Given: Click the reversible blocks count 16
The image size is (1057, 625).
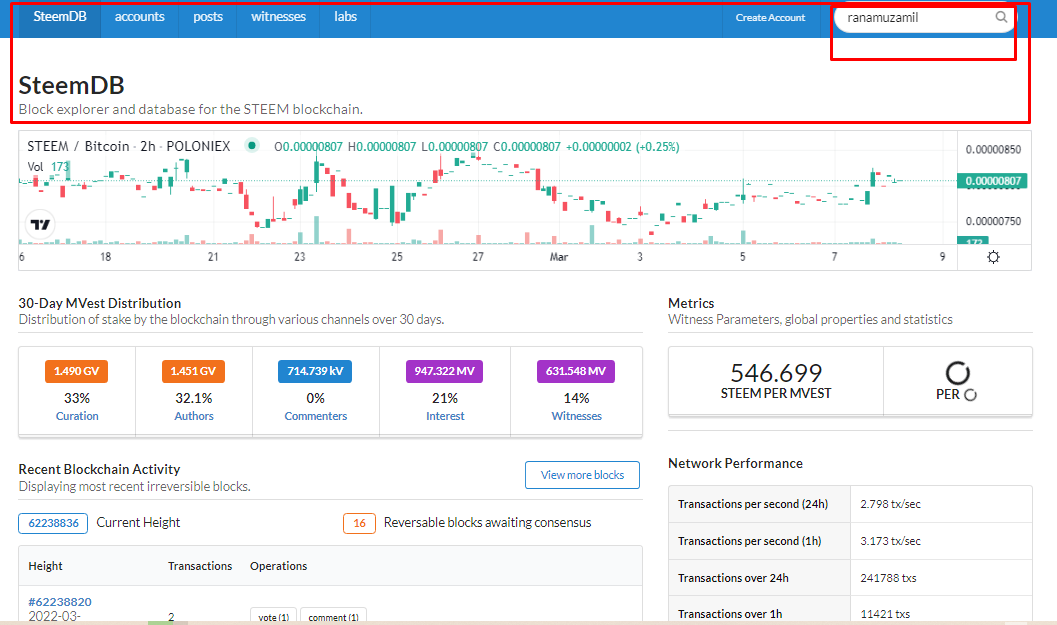Looking at the screenshot, I should (359, 523).
